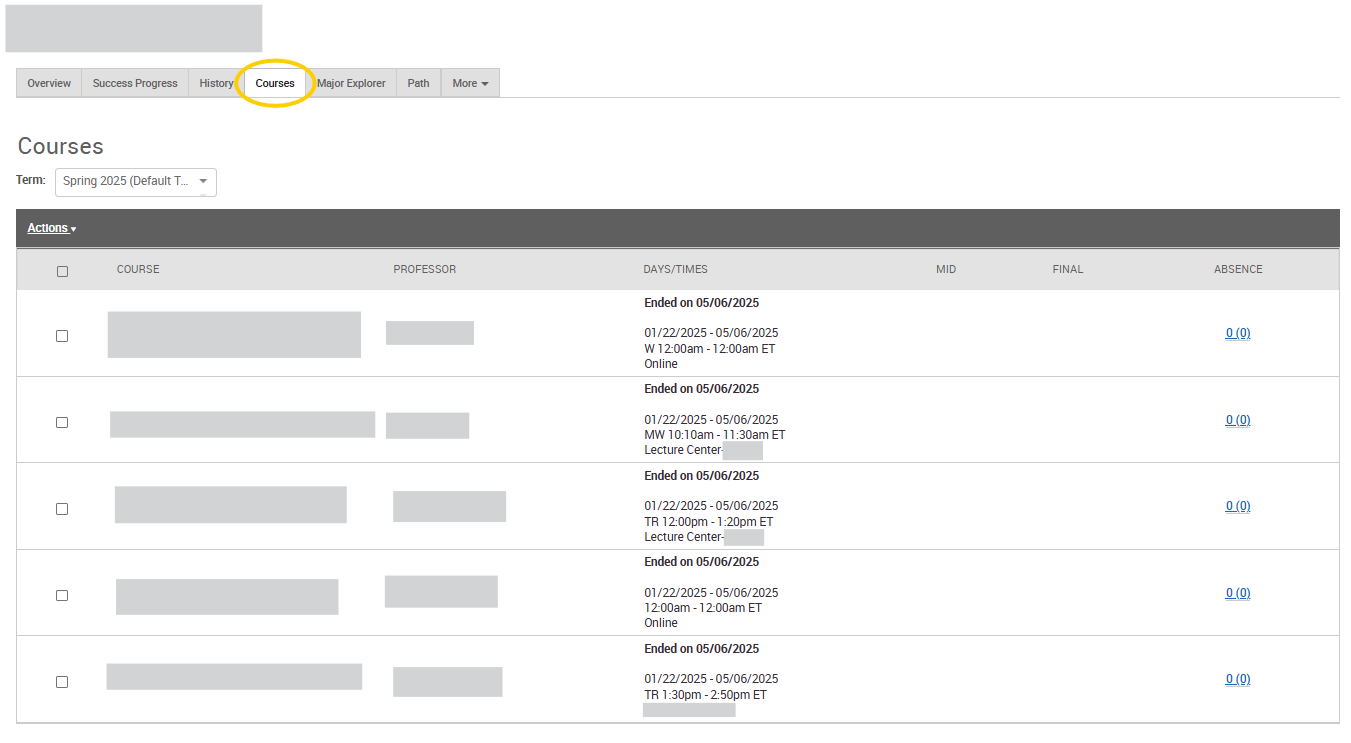The height and width of the screenshot is (743, 1351).
Task: Tick checkbox for the W 12:00am online course
Action: (x=62, y=336)
